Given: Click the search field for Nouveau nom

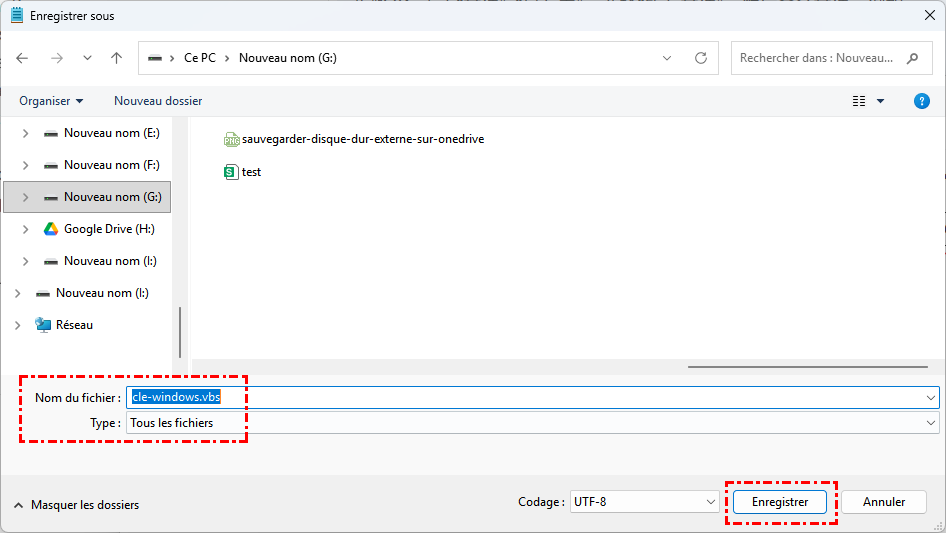Looking at the screenshot, I should tap(816, 58).
